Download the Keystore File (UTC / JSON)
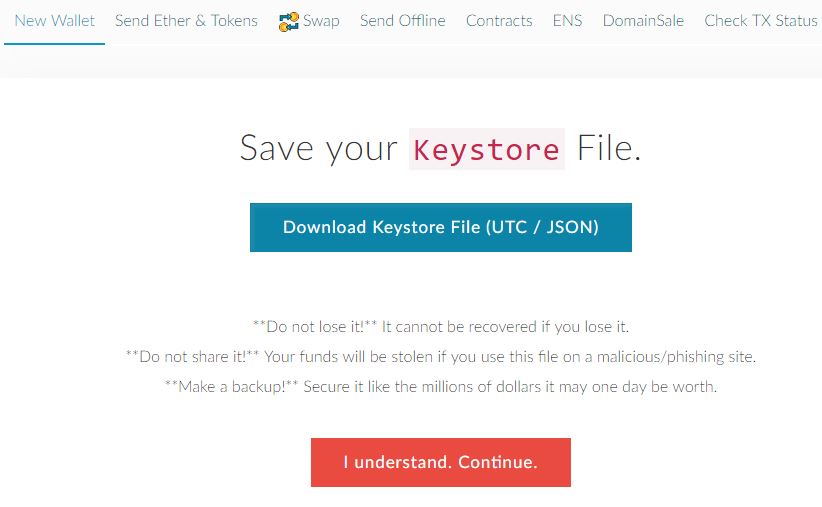The image size is (822, 507). (x=440, y=227)
